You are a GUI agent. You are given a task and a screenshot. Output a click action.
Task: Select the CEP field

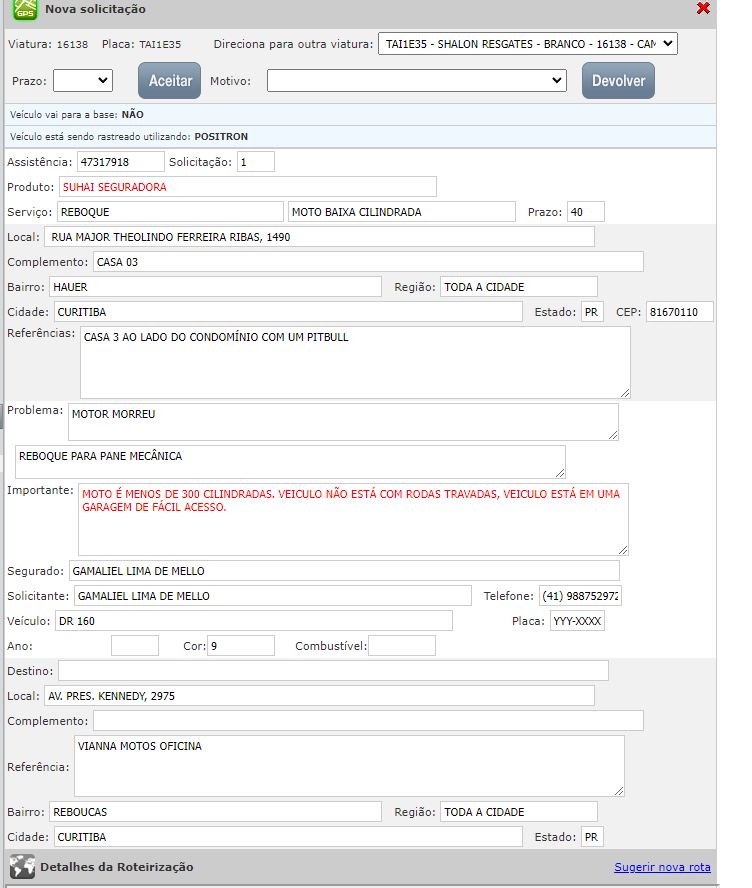[x=679, y=312]
